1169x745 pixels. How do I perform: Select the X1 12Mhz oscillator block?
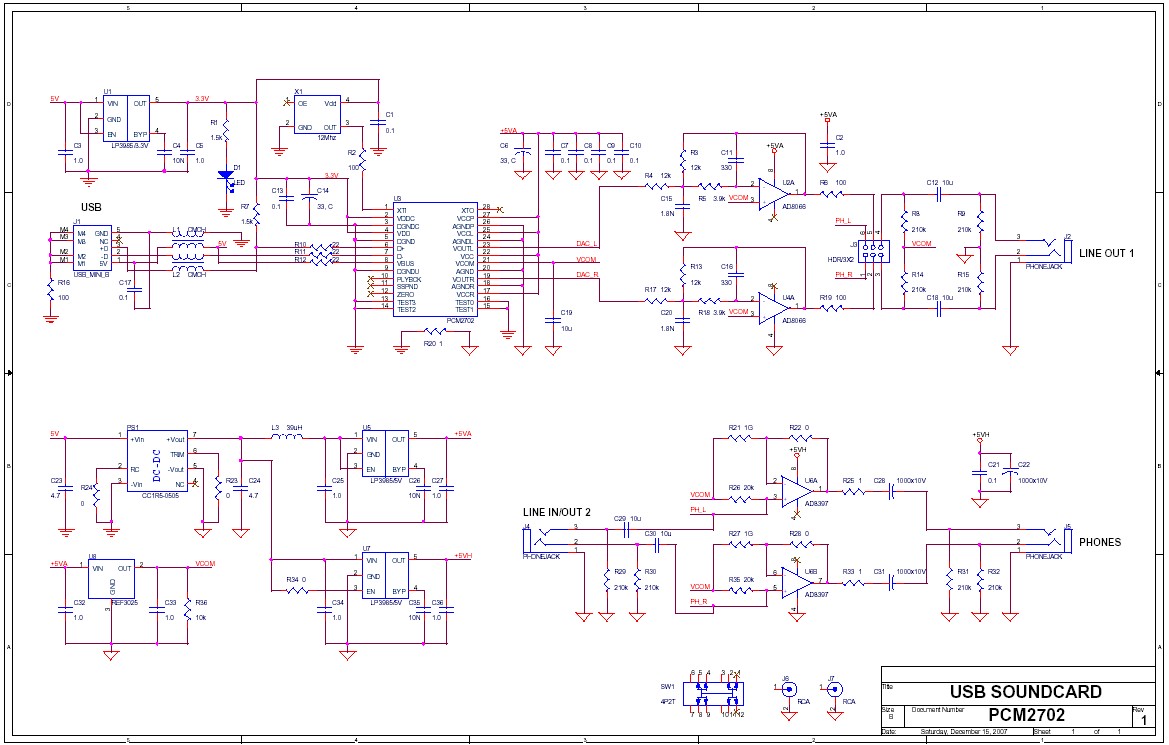pos(317,114)
